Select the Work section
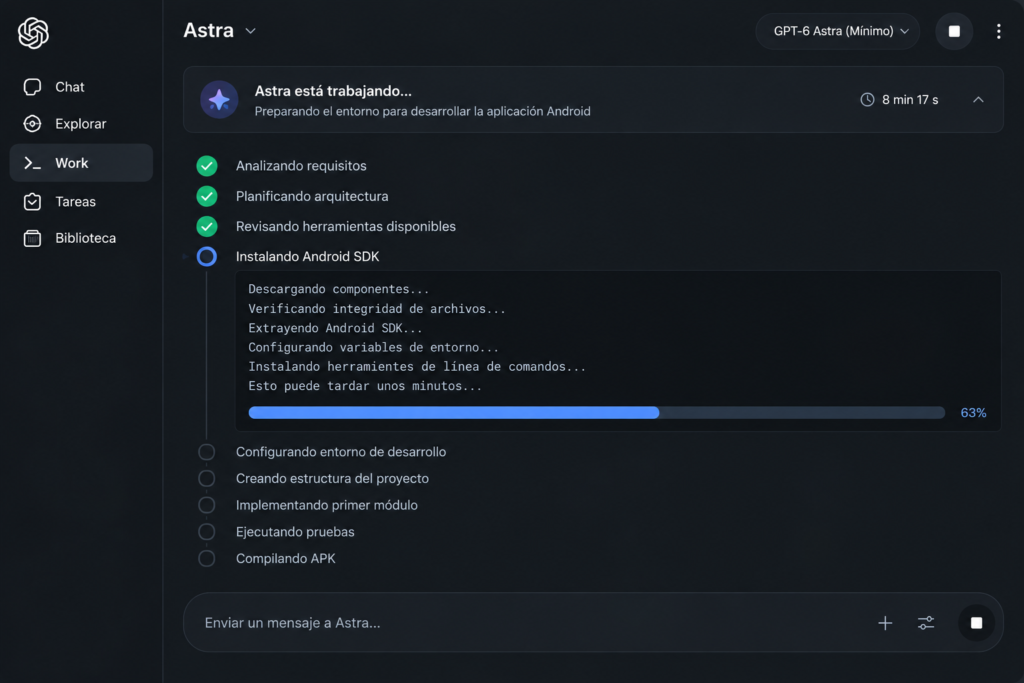Viewport: 1024px width, 683px height. pos(81,163)
